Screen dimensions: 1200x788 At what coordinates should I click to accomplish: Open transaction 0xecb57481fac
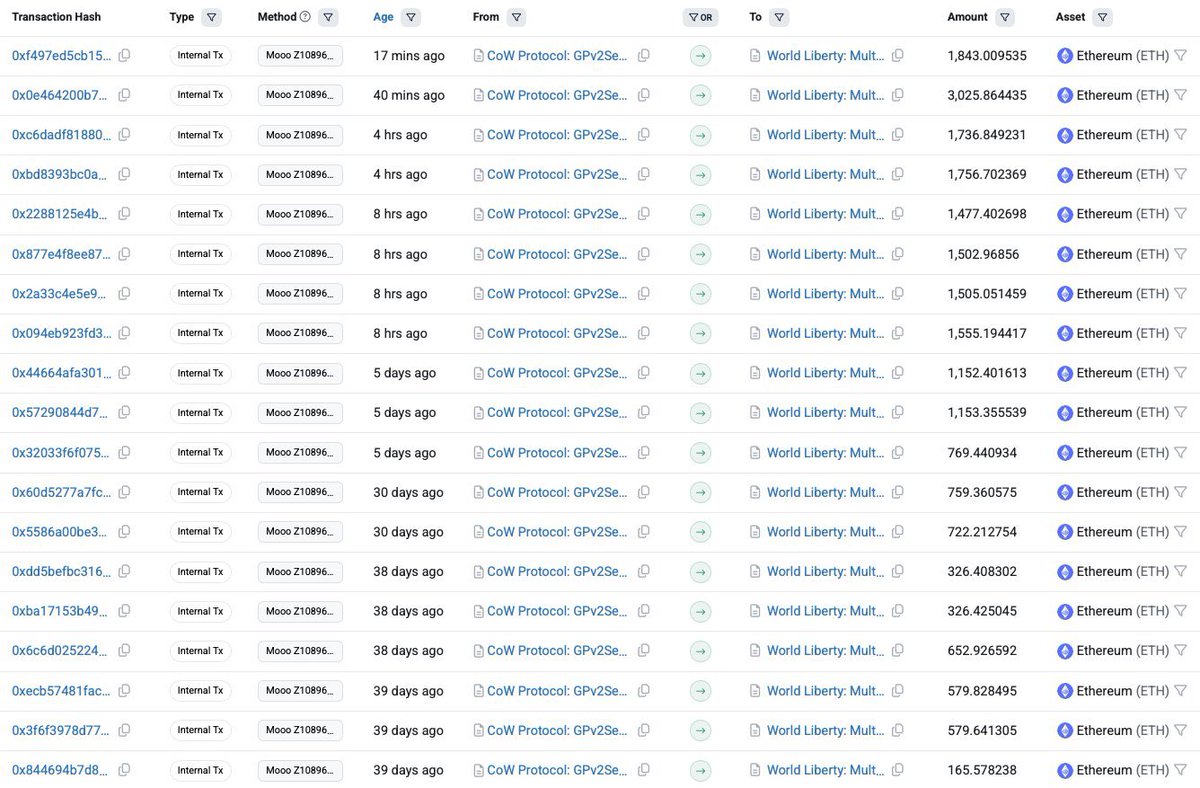coord(62,690)
